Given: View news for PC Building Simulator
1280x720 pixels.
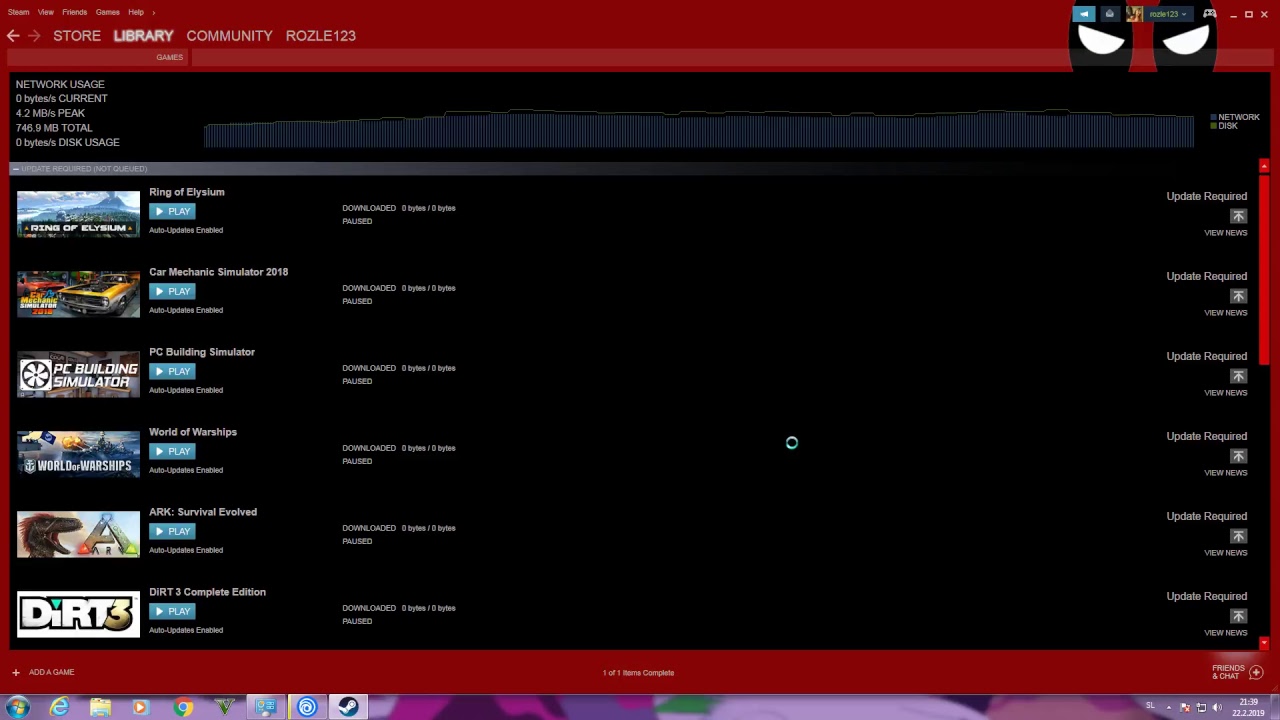Looking at the screenshot, I should coord(1225,393).
